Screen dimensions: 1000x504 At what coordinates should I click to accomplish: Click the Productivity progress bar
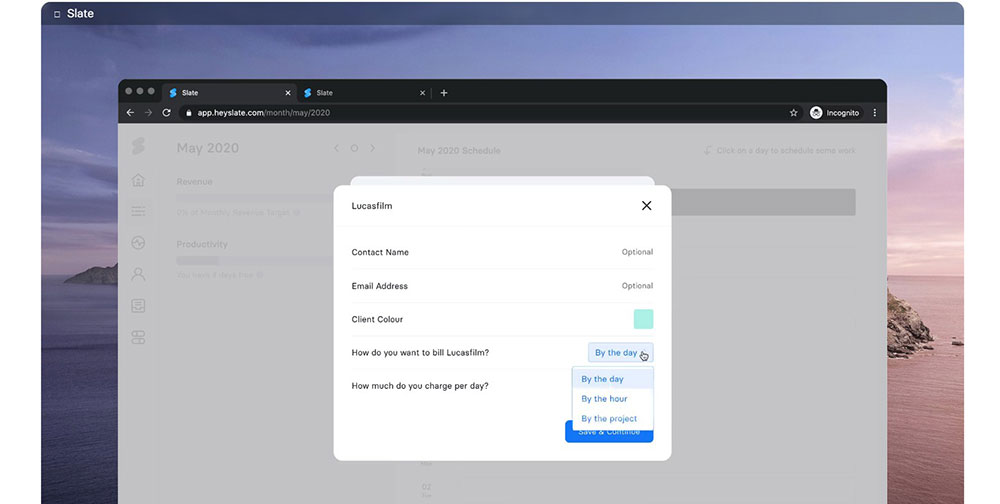tap(255, 260)
